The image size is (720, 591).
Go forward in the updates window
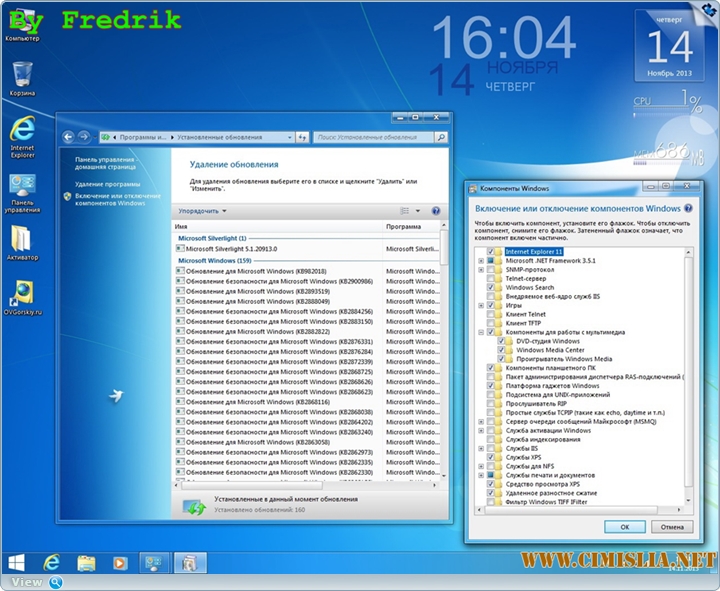(x=84, y=137)
